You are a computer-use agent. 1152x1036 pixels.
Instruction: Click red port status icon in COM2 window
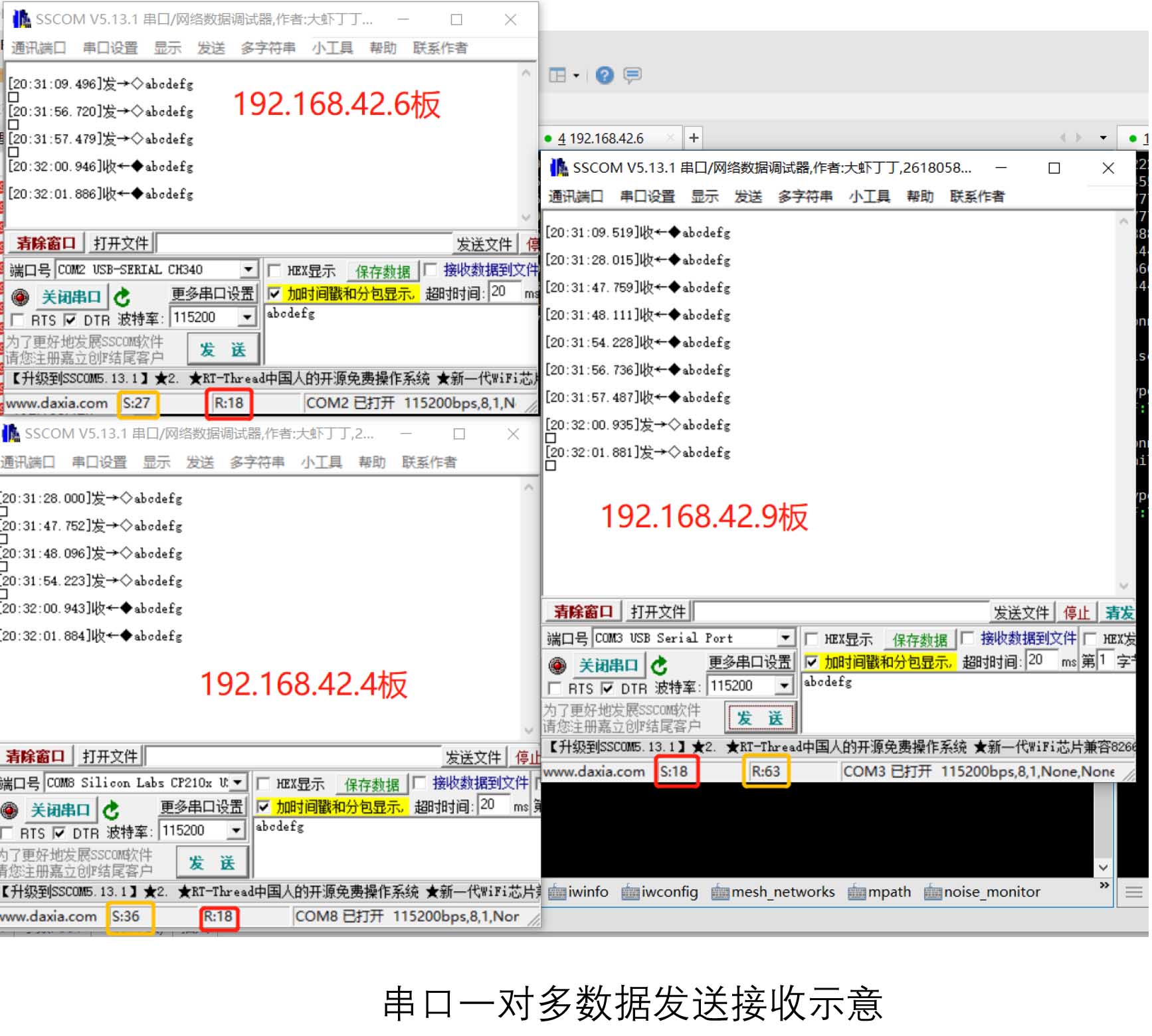click(x=20, y=297)
